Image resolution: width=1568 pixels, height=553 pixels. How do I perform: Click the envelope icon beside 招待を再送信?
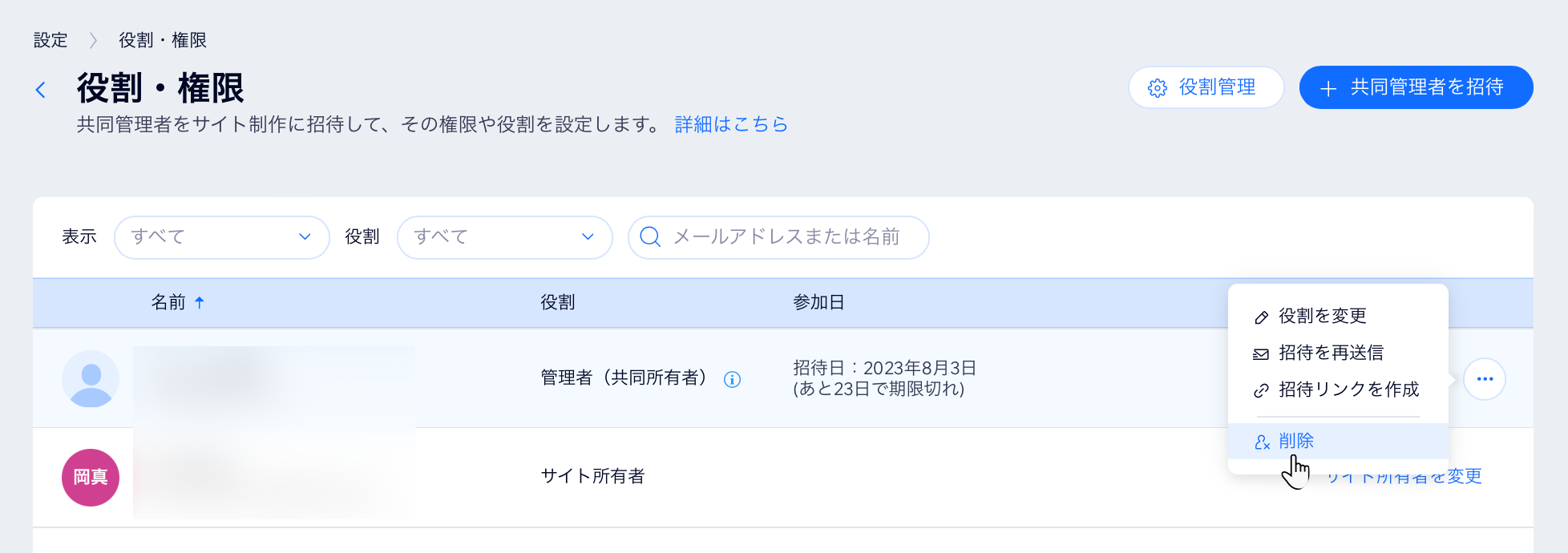(x=1259, y=353)
